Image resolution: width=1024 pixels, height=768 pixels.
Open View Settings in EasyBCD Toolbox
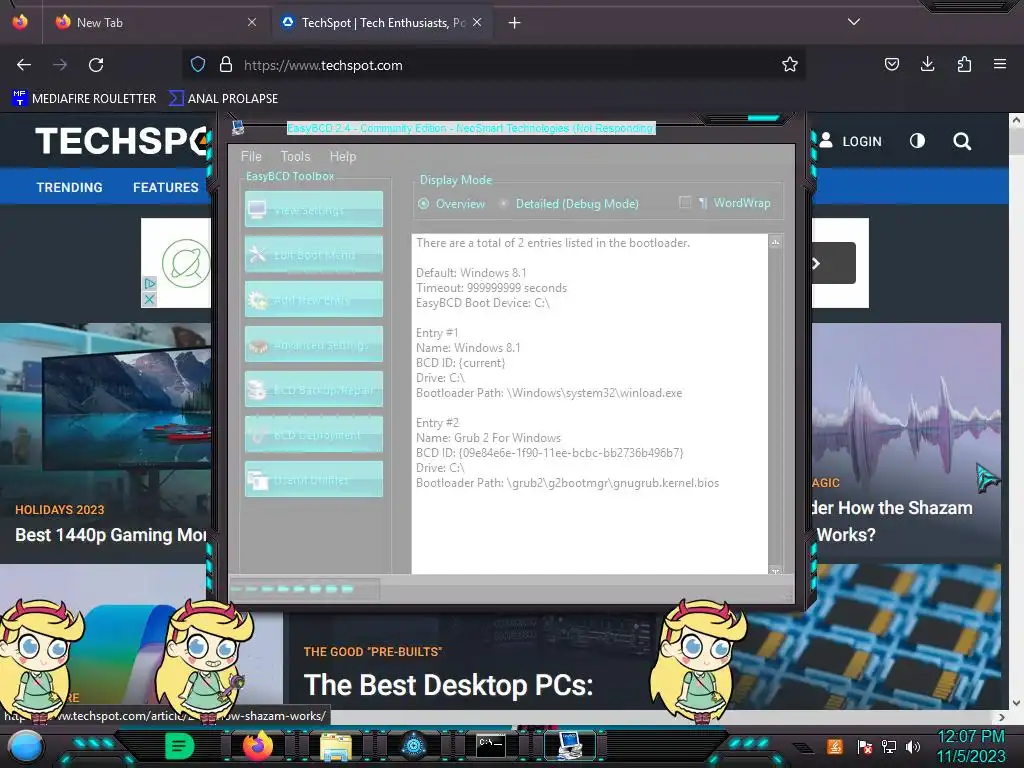pyautogui.click(x=313, y=209)
